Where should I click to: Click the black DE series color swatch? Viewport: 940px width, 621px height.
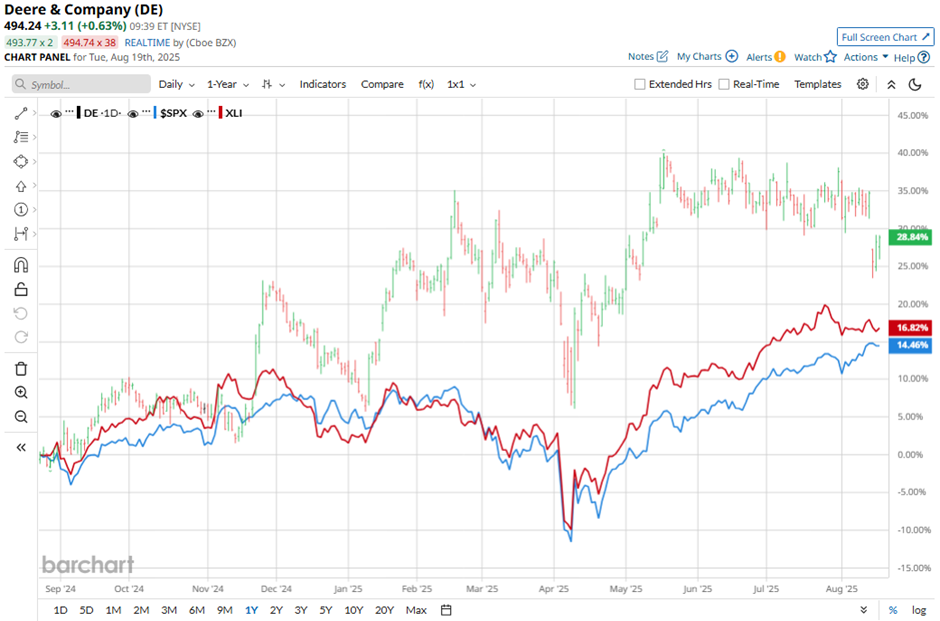[79, 113]
